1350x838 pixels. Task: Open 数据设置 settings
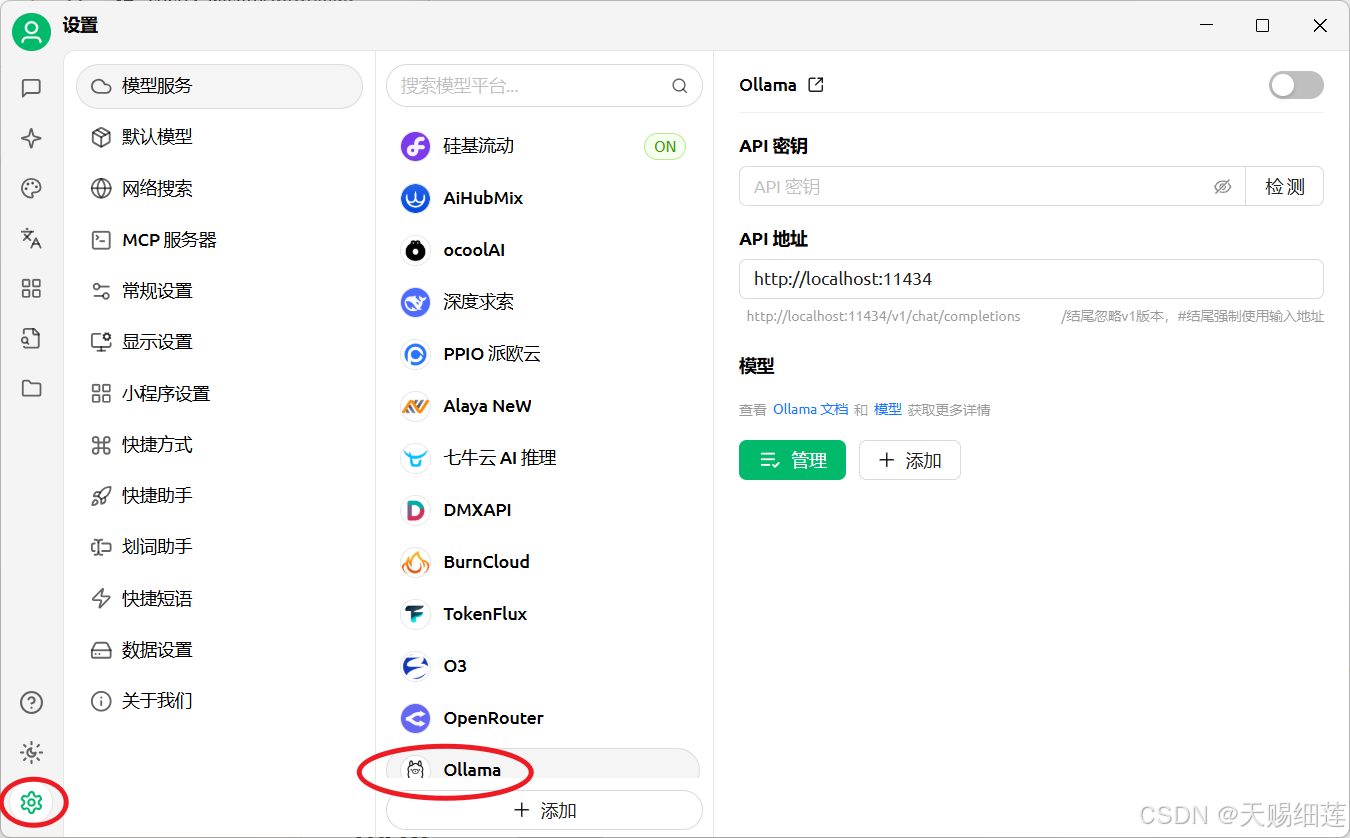(x=219, y=650)
